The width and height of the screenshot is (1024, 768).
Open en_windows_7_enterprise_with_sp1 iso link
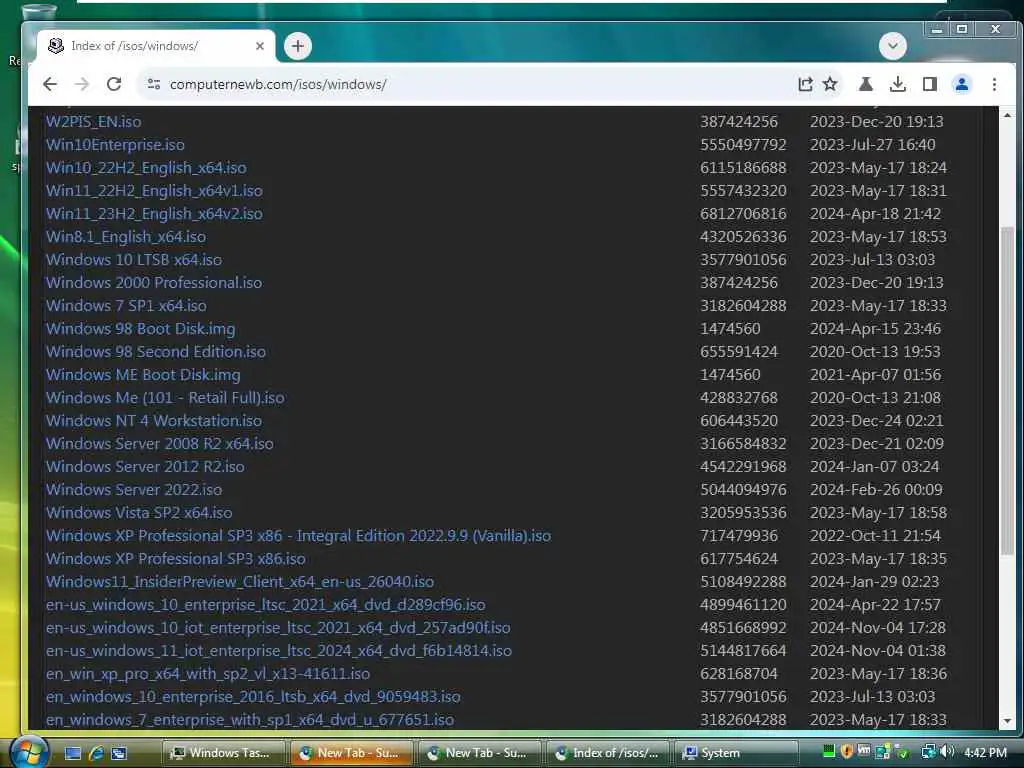point(249,720)
